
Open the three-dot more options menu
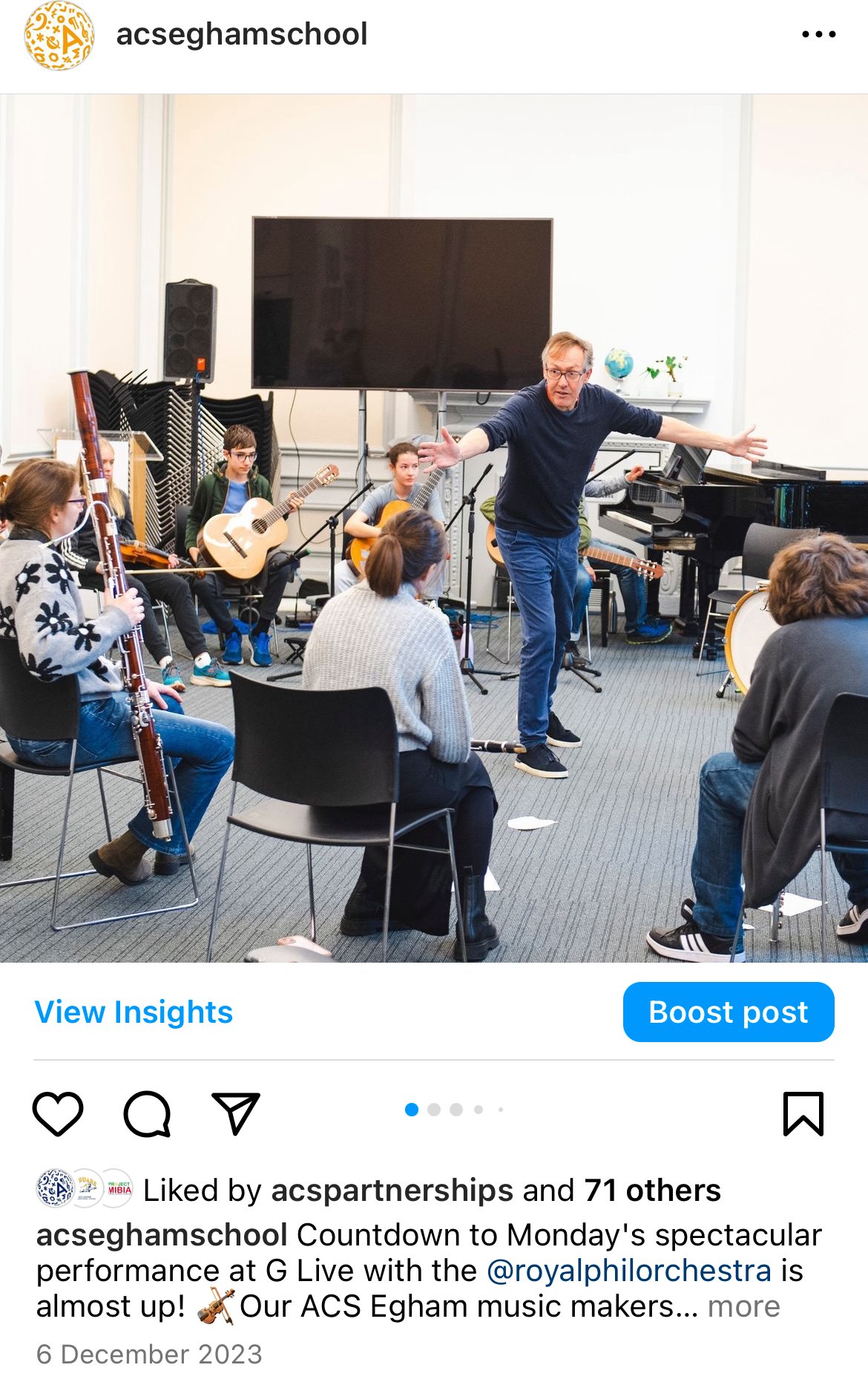(819, 34)
